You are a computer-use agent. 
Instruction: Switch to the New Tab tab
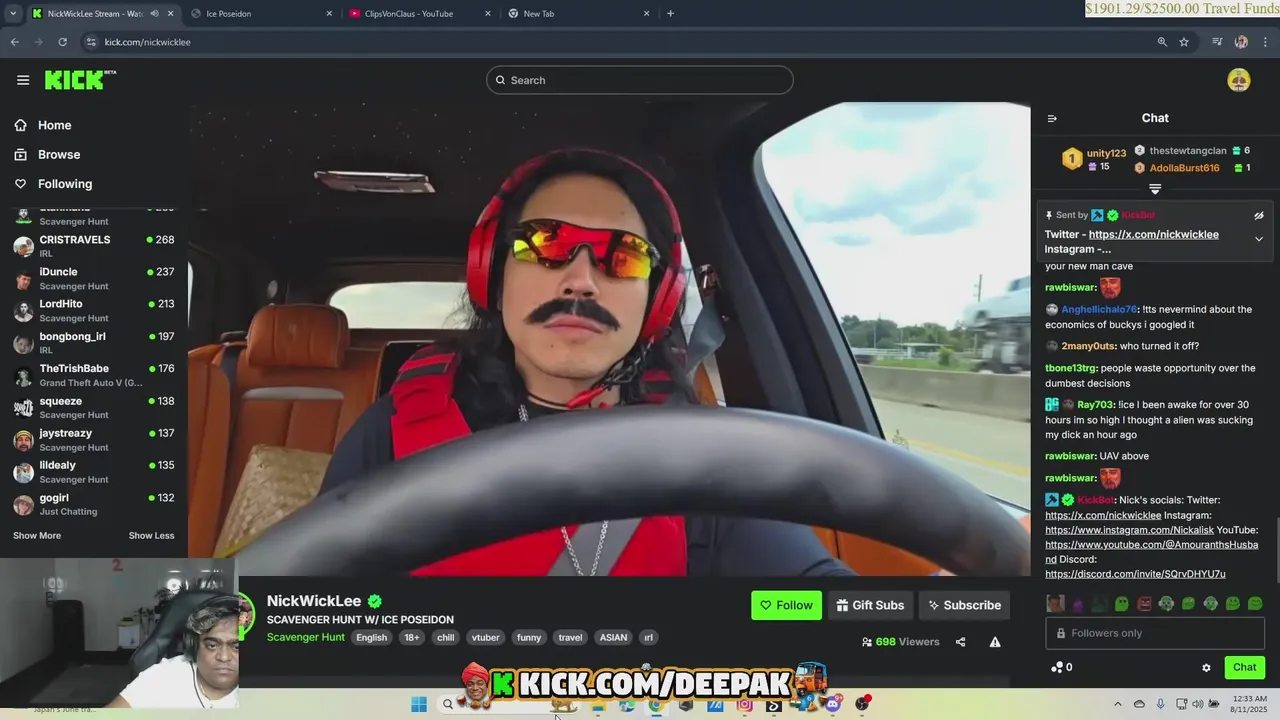tap(578, 14)
